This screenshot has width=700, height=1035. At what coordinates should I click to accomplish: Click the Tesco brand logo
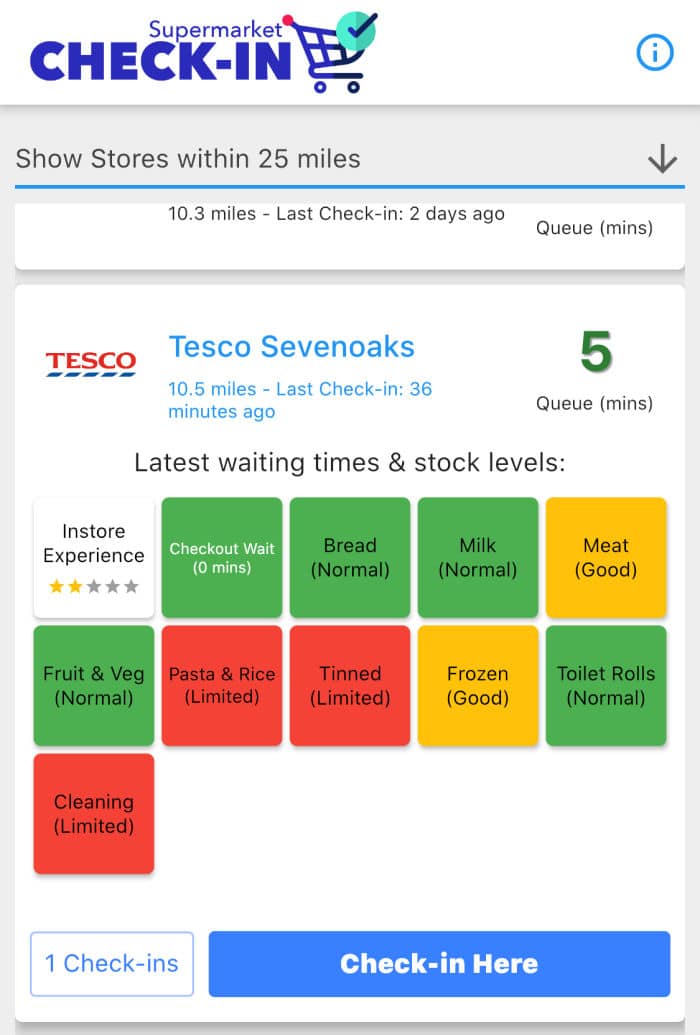tap(90, 364)
